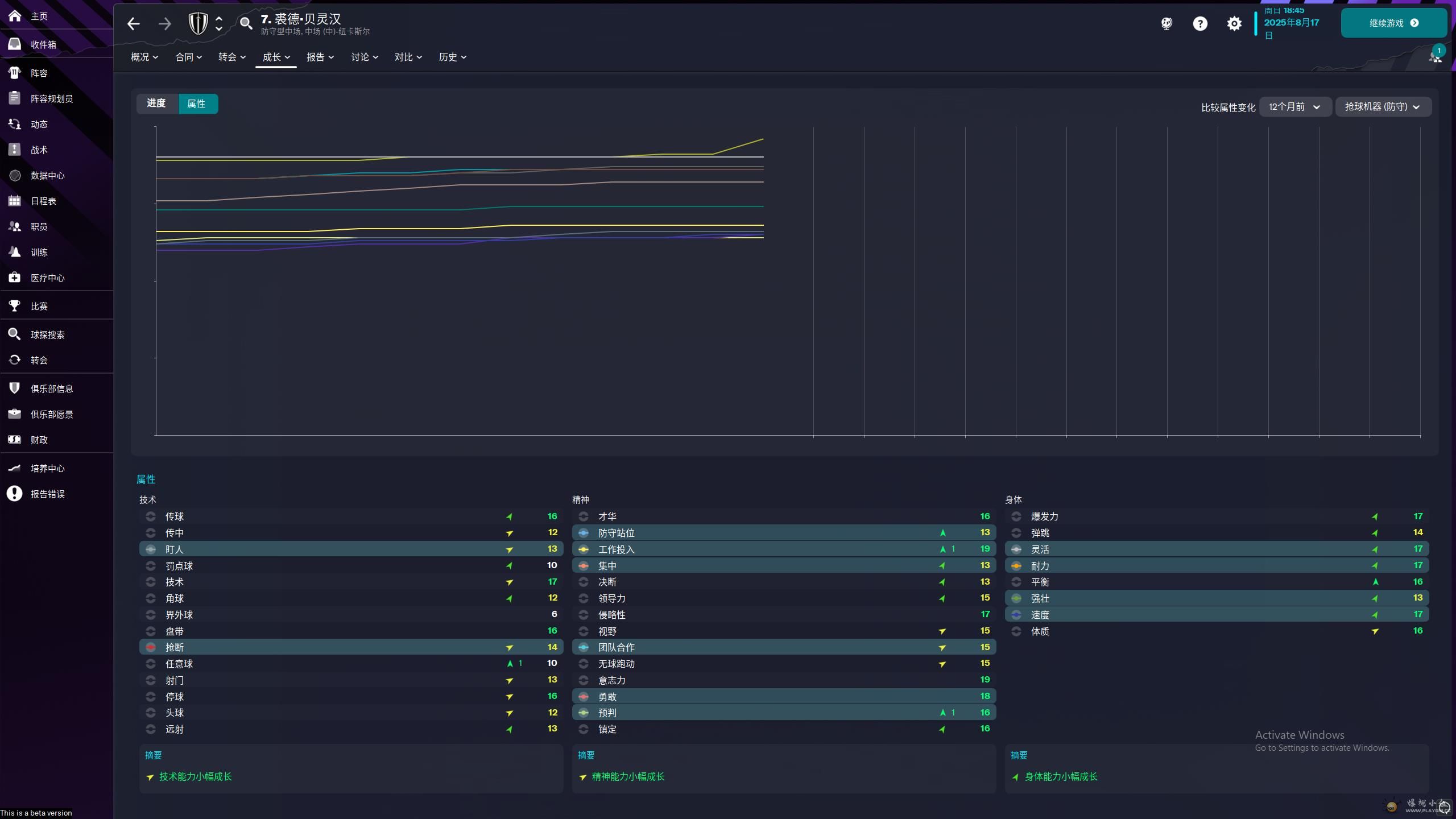The height and width of the screenshot is (819, 1456).
Task: Open the settings gear icon
Action: (1234, 24)
